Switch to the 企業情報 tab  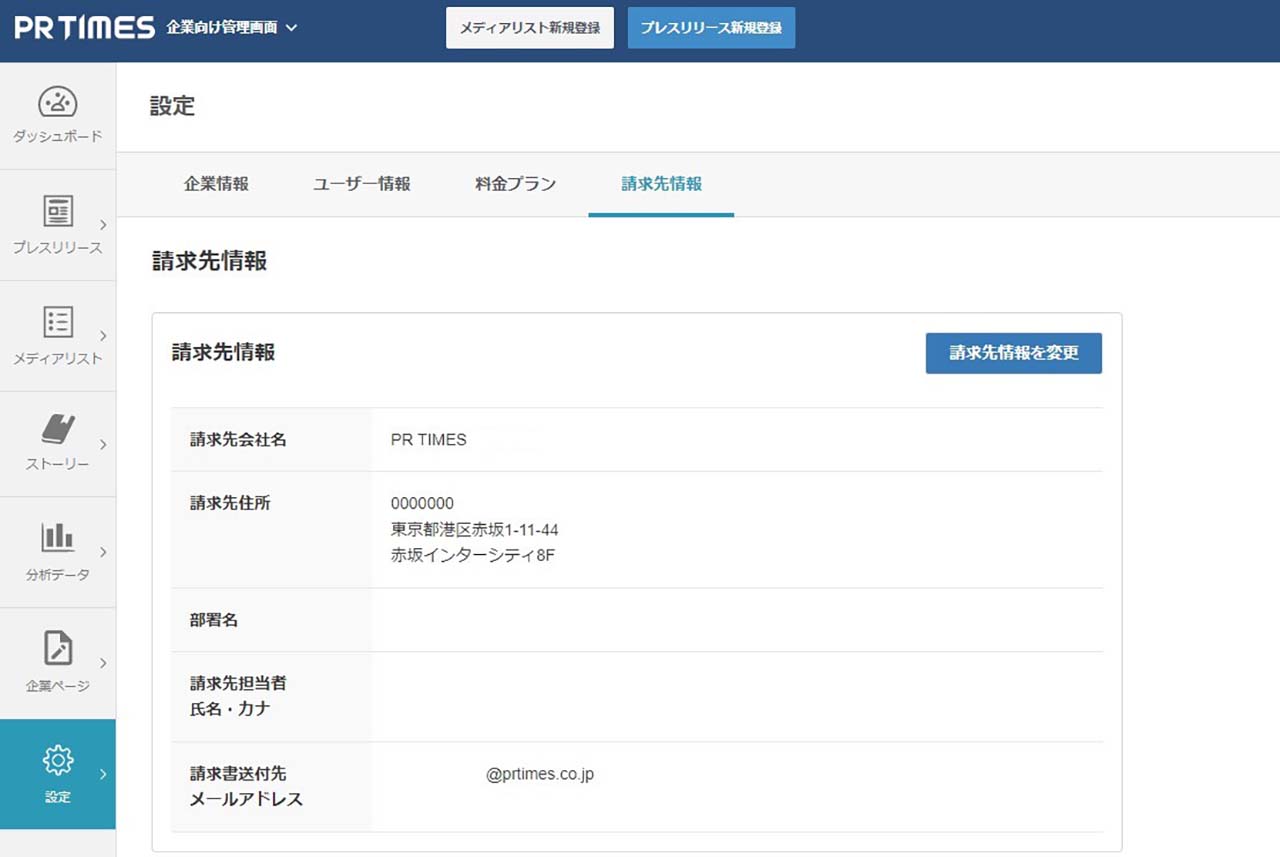point(216,184)
